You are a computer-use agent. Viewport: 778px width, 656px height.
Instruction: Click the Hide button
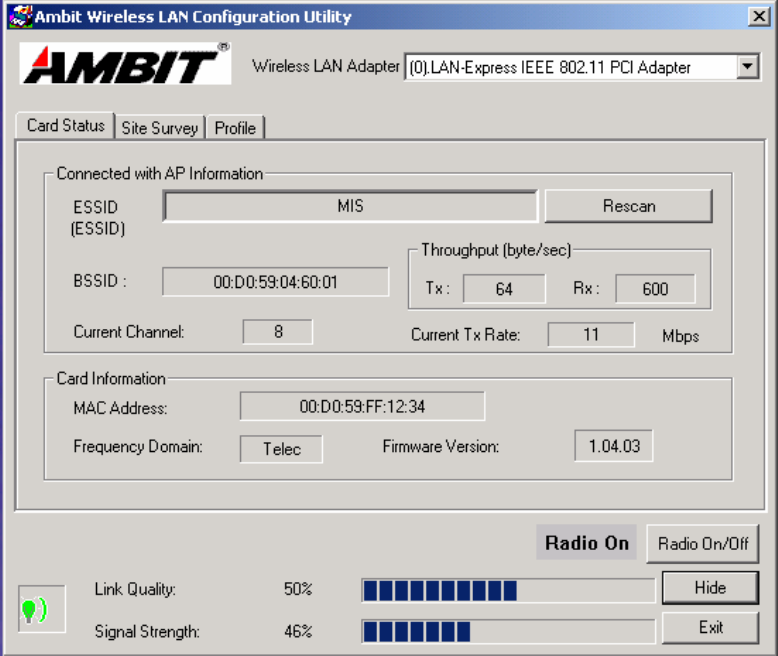click(710, 588)
